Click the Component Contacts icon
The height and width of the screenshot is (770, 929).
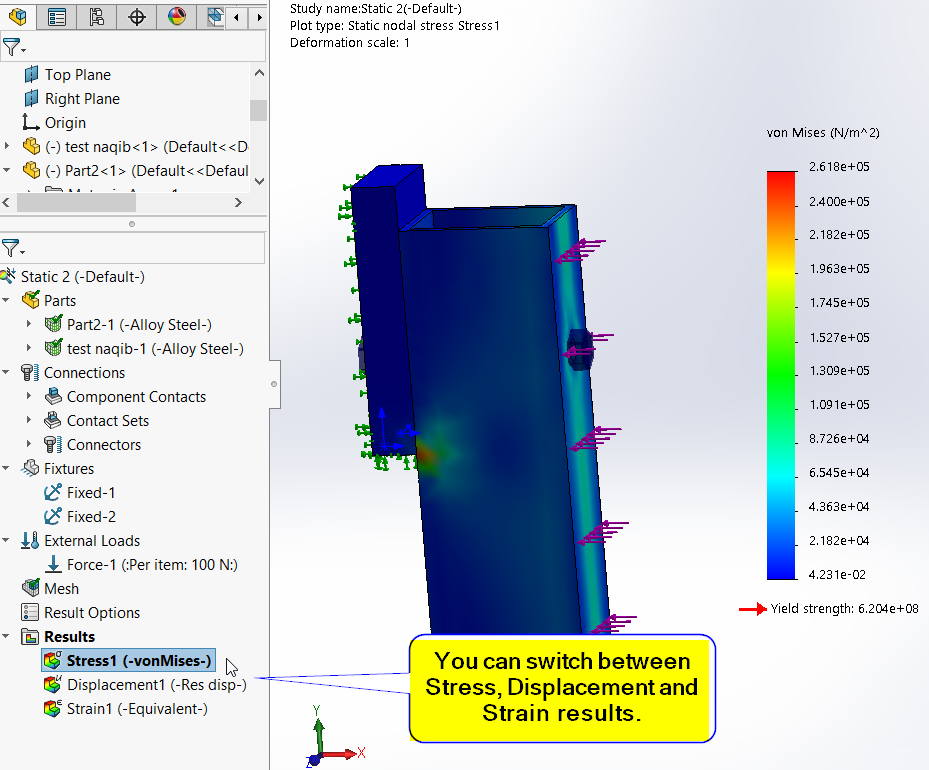click(x=53, y=396)
